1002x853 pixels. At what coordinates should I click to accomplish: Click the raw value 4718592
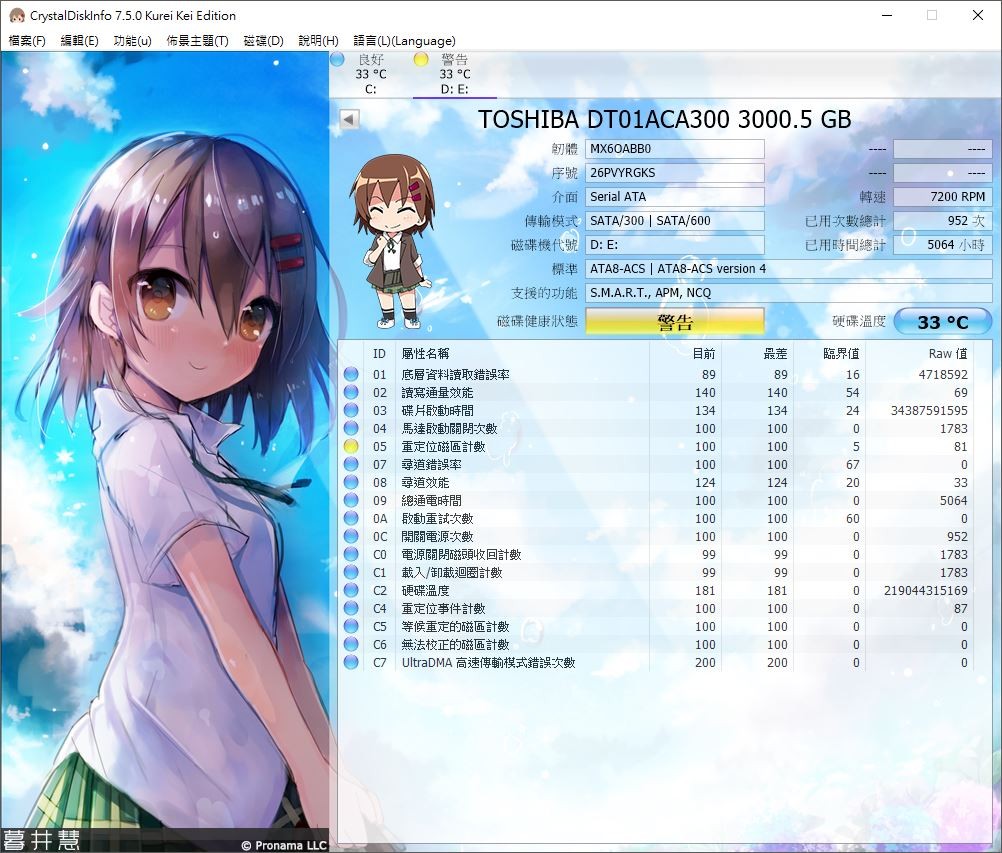pyautogui.click(x=943, y=374)
